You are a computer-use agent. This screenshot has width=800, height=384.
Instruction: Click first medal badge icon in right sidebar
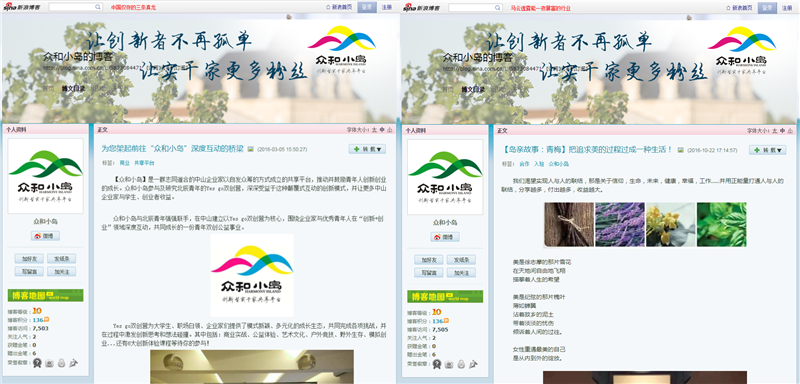[x=437, y=364]
